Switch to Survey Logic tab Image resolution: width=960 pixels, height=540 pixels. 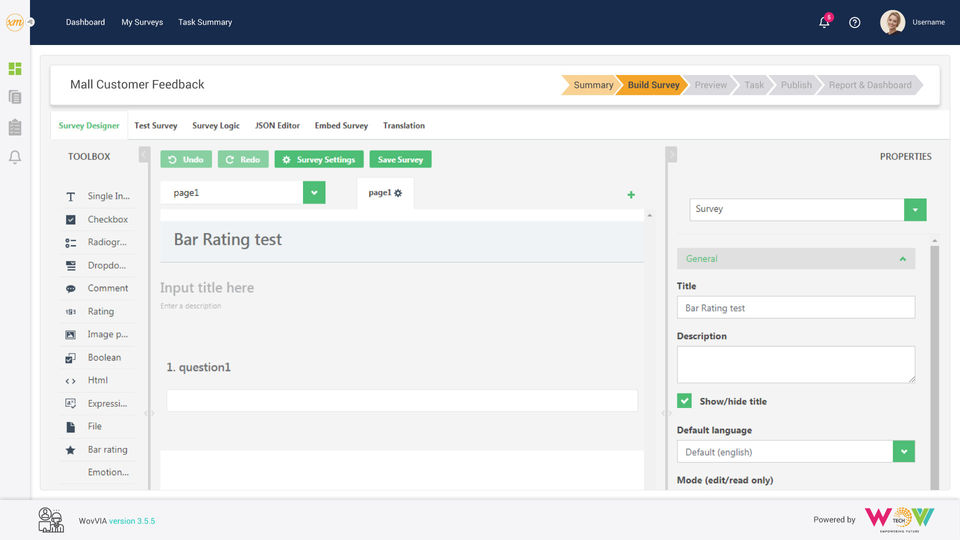pos(216,126)
